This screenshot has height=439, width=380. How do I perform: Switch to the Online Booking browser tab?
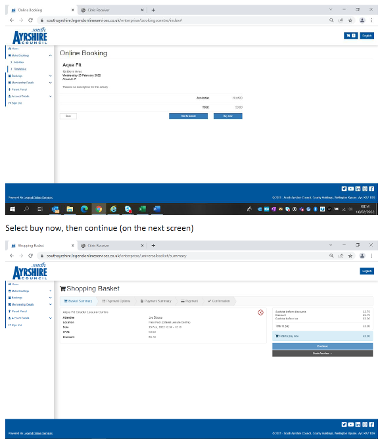tap(42, 10)
